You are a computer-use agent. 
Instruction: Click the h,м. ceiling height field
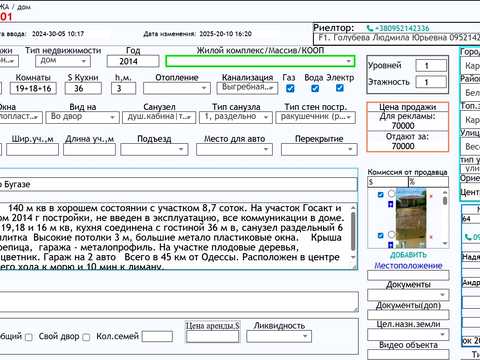(123, 88)
